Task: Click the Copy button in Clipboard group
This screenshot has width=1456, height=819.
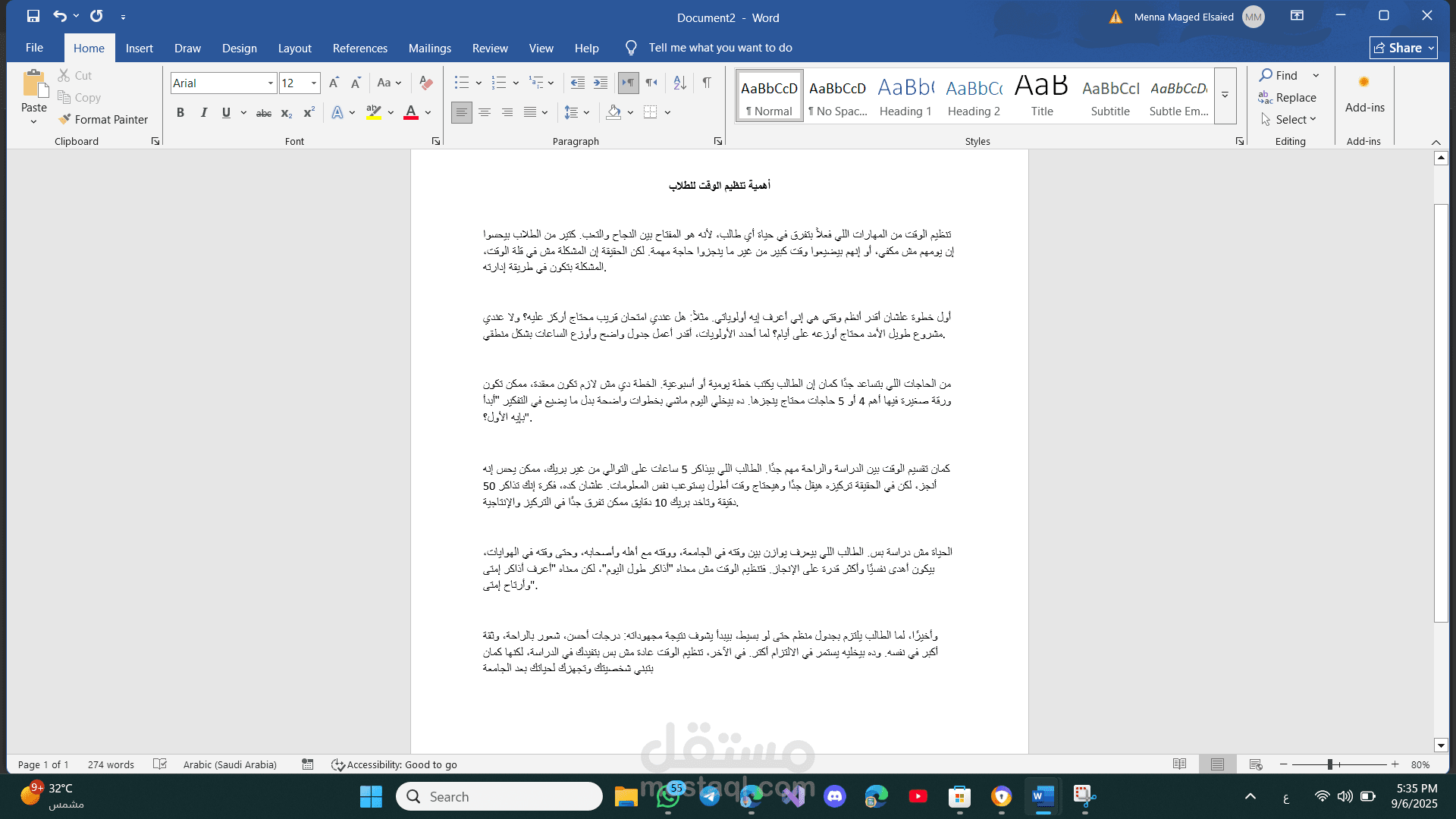Action: [79, 97]
